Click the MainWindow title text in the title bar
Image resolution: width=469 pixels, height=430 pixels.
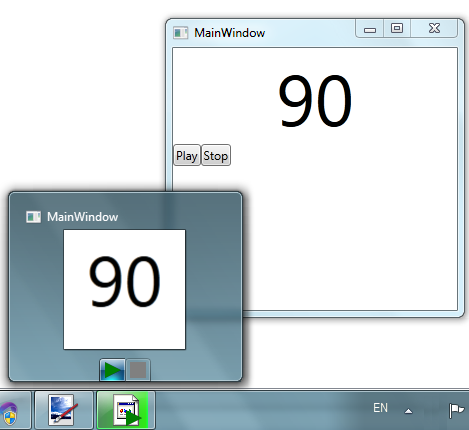(230, 33)
